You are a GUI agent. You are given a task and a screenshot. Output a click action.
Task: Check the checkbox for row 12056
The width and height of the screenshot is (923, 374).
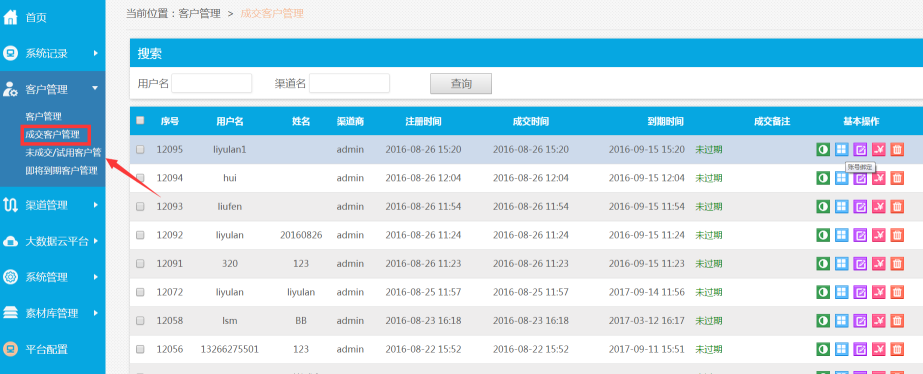140,349
